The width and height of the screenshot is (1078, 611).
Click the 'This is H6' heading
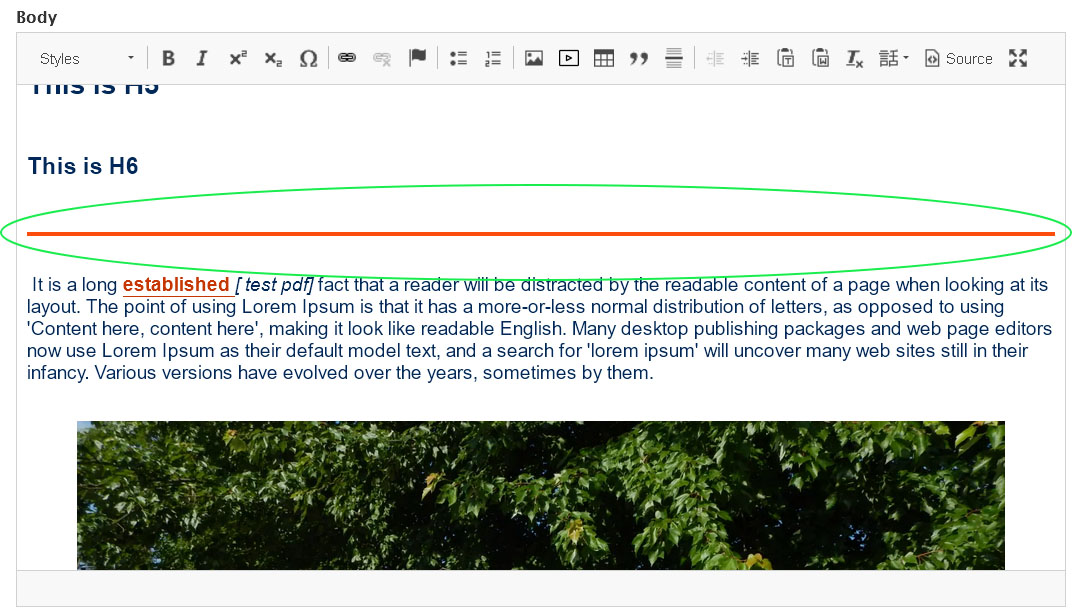click(x=83, y=166)
